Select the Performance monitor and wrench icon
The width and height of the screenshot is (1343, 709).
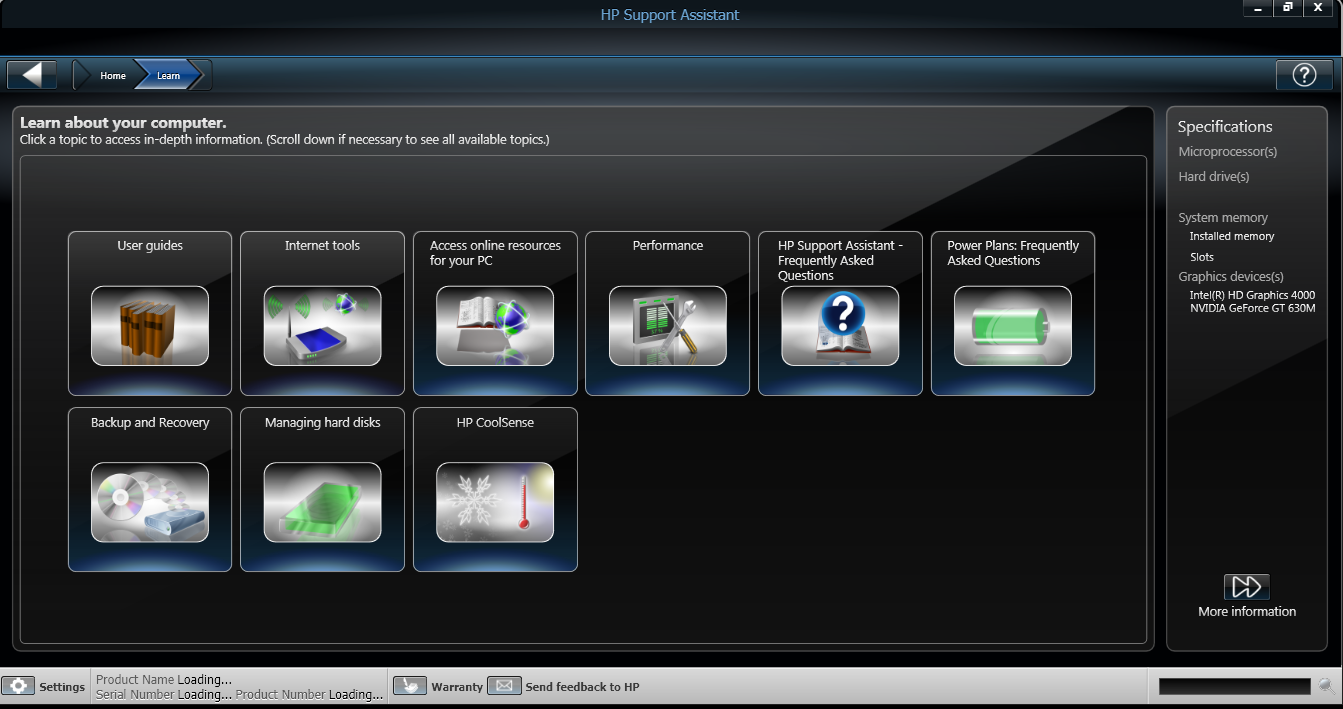(667, 325)
